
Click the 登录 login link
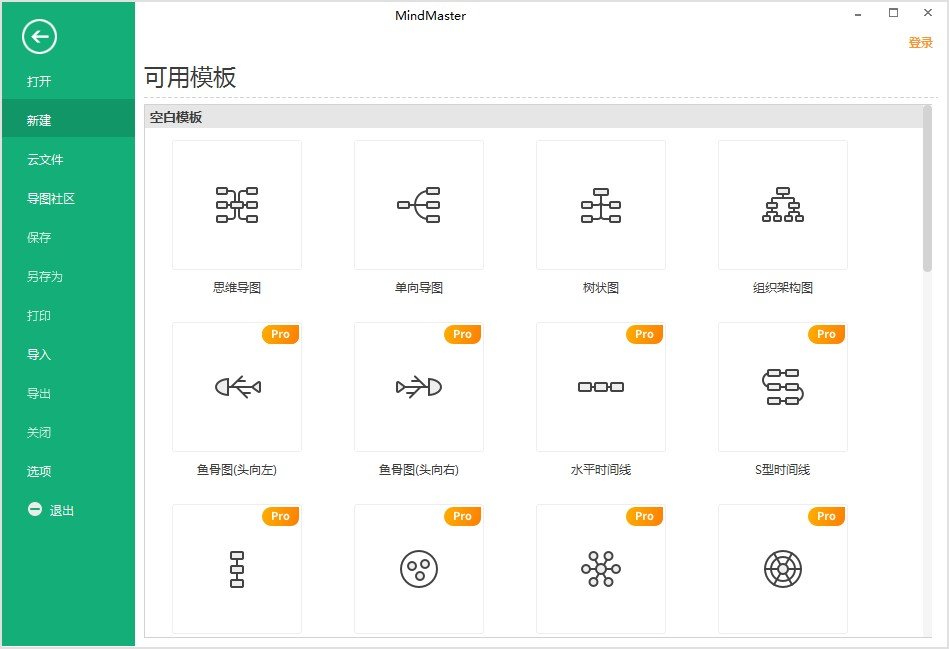[920, 43]
